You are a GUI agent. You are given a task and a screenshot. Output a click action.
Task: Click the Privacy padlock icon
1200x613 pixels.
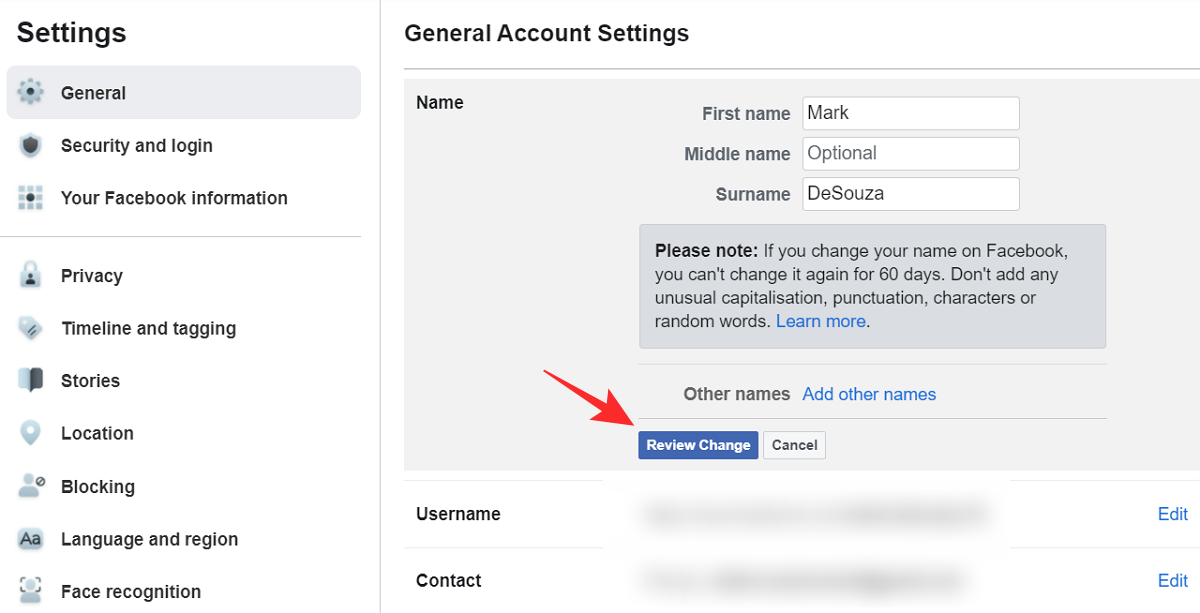(x=31, y=276)
